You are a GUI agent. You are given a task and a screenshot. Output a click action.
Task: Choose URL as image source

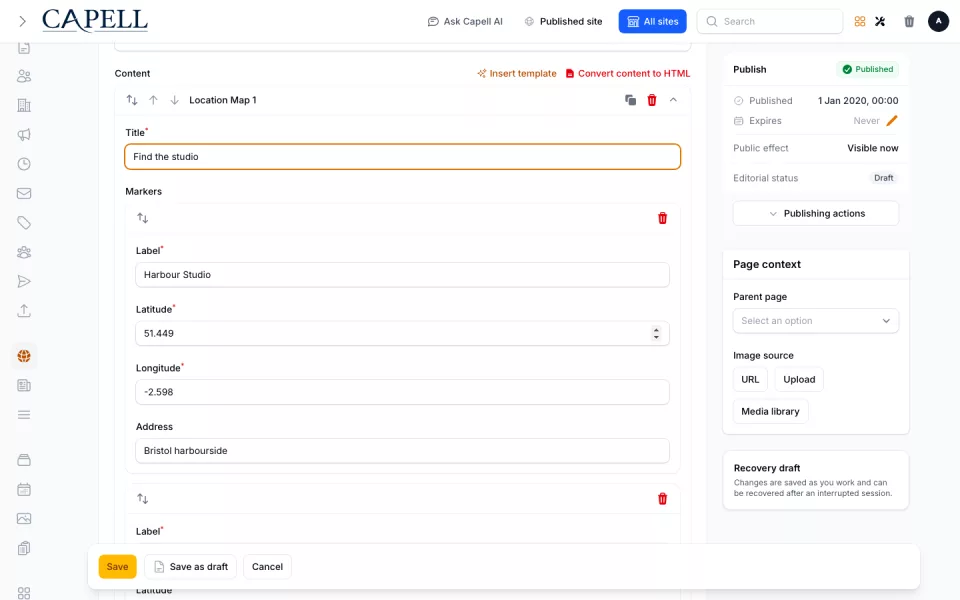[750, 380]
